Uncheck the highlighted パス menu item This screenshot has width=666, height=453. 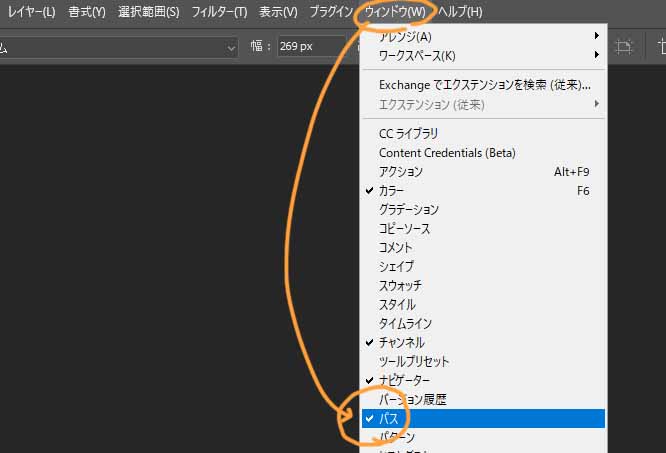point(392,418)
